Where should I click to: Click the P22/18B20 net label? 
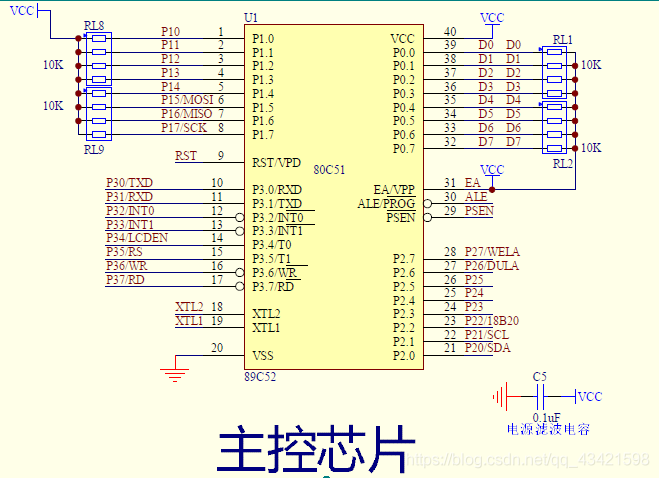(493, 320)
